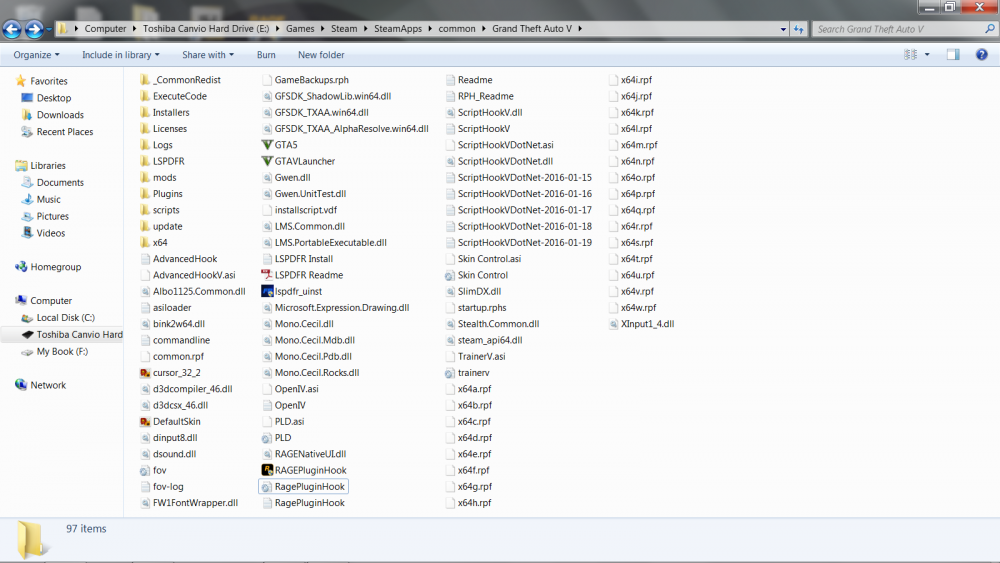The width and height of the screenshot is (1000, 563).
Task: Open the help question mark icon
Action: 982,55
